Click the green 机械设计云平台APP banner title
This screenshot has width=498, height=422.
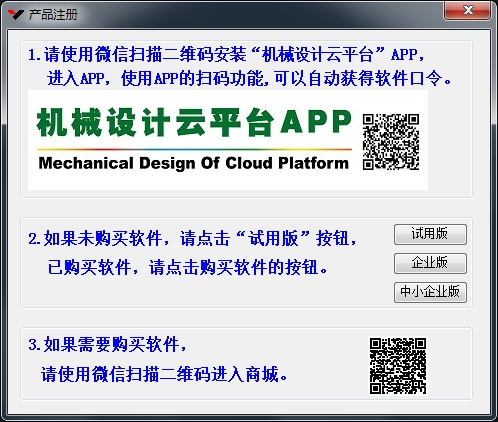point(194,122)
